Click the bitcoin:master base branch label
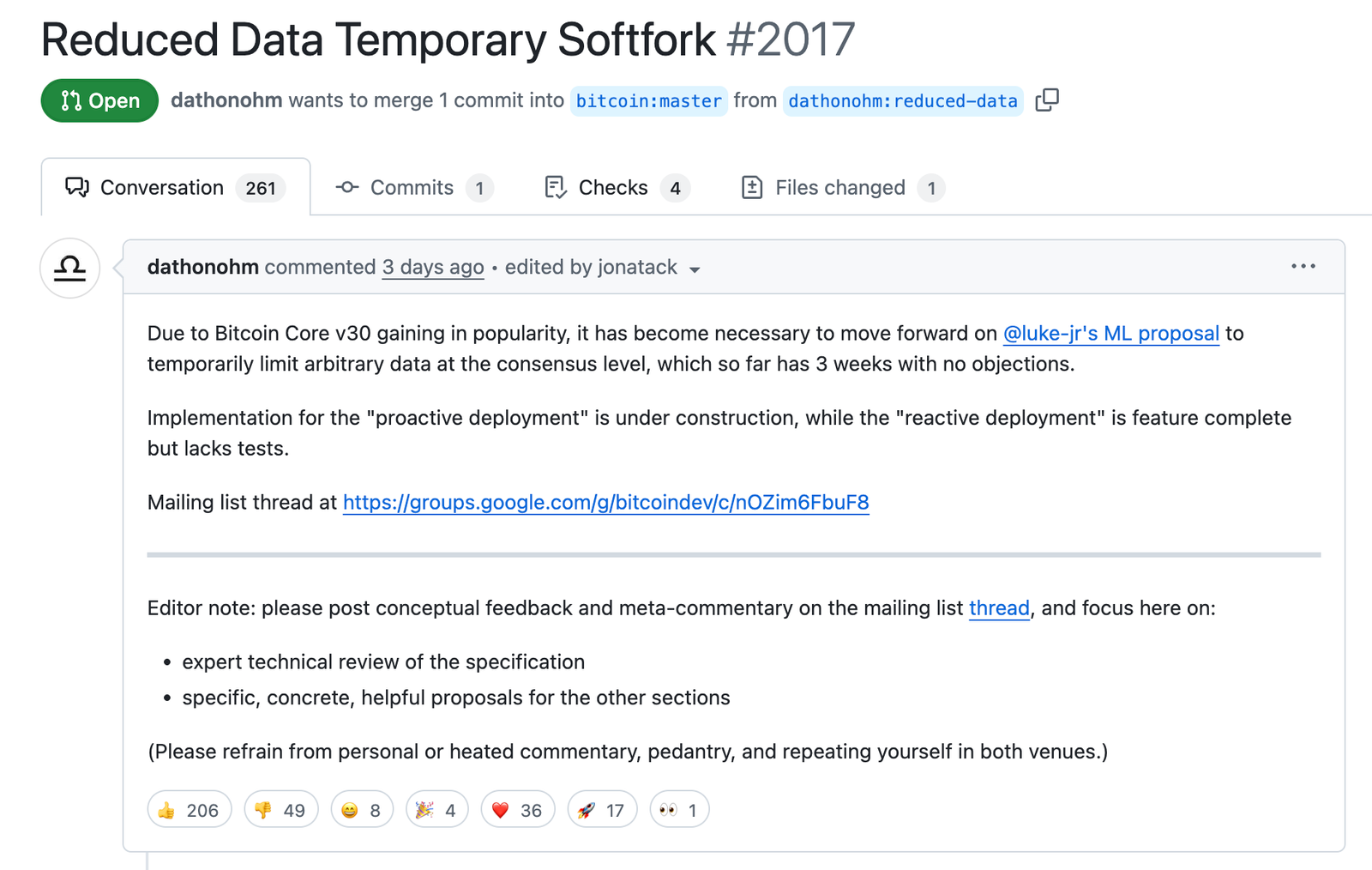Image resolution: width=1372 pixels, height=870 pixels. (x=649, y=101)
